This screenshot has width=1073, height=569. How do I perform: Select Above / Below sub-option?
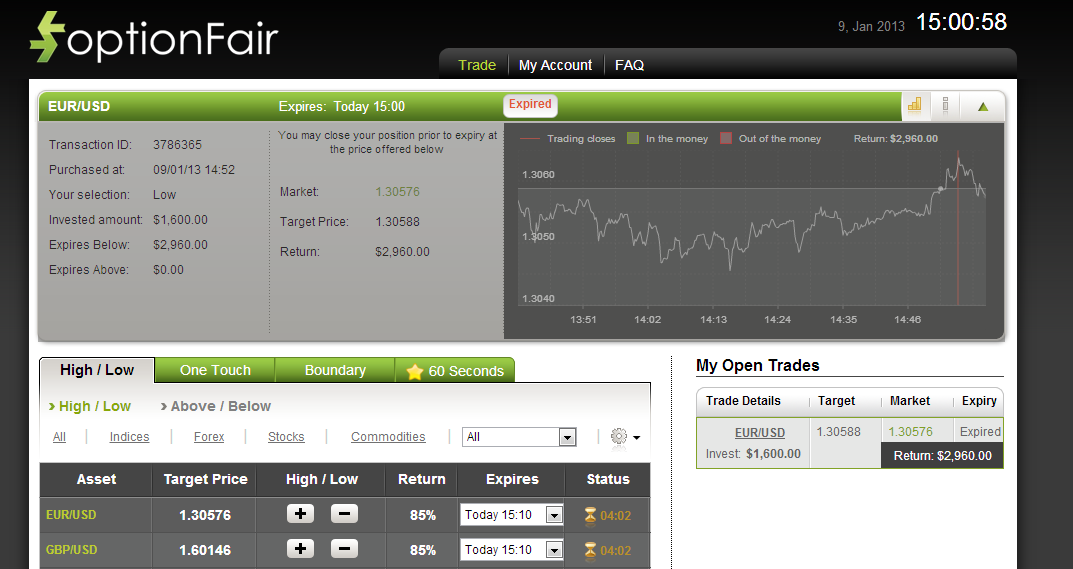point(216,406)
